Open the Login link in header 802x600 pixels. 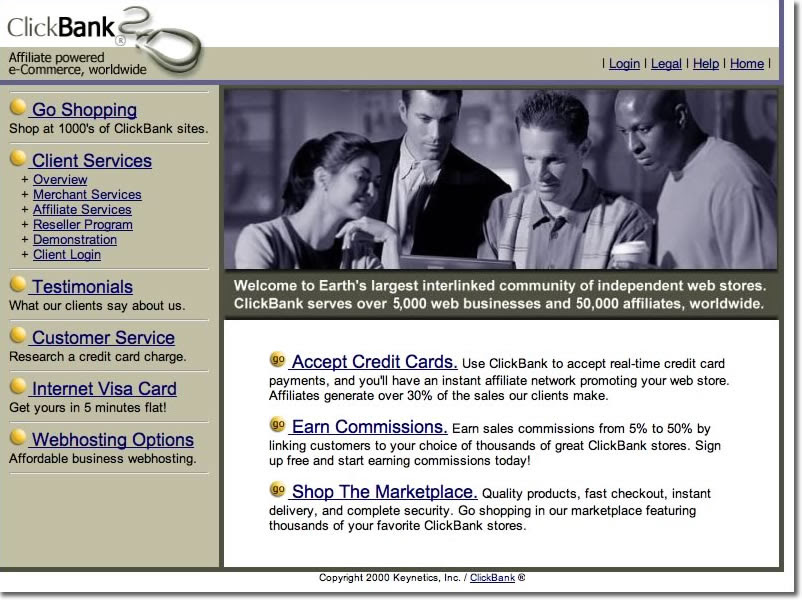tap(624, 64)
